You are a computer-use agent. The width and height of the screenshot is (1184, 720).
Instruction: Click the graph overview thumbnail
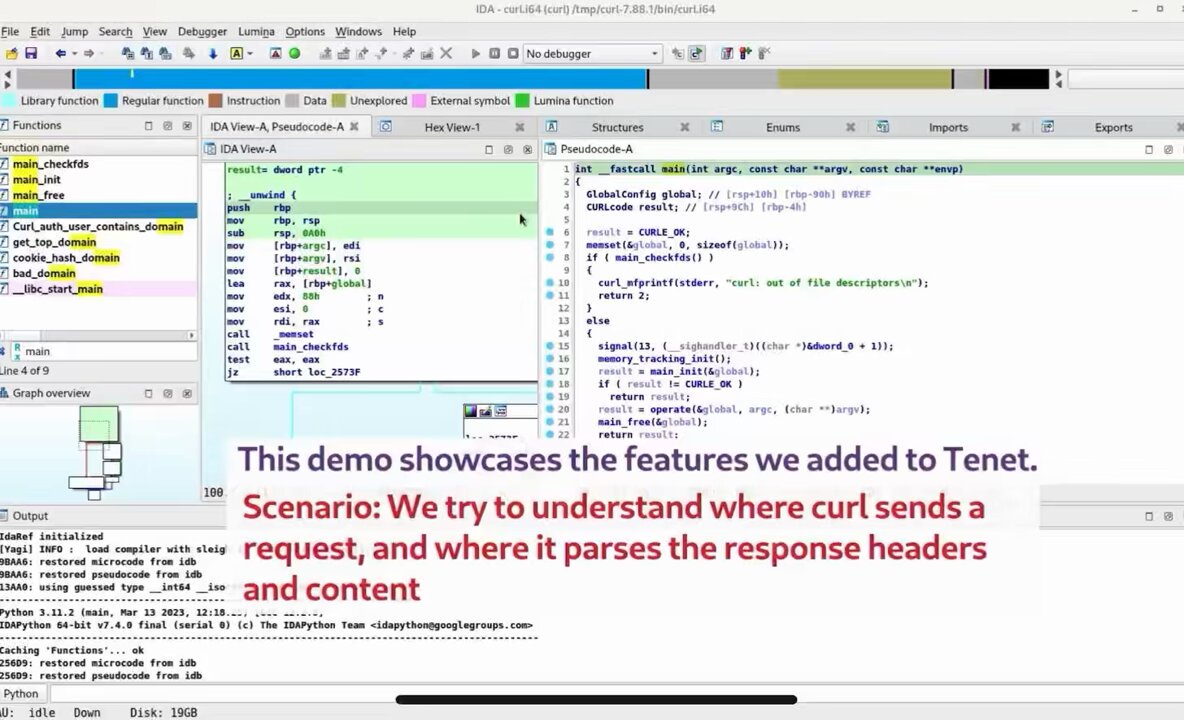pyautogui.click(x=98, y=451)
